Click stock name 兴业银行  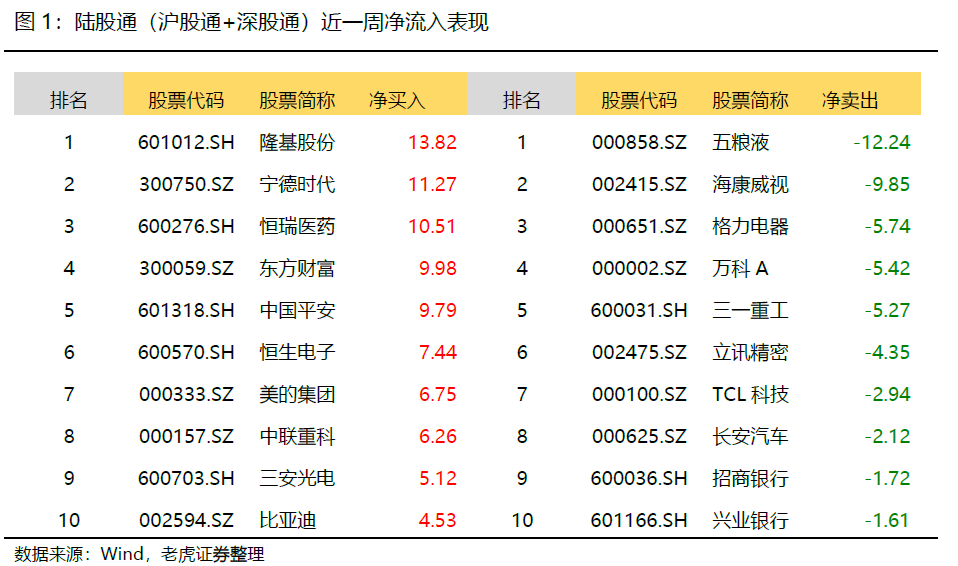[x=750, y=520]
